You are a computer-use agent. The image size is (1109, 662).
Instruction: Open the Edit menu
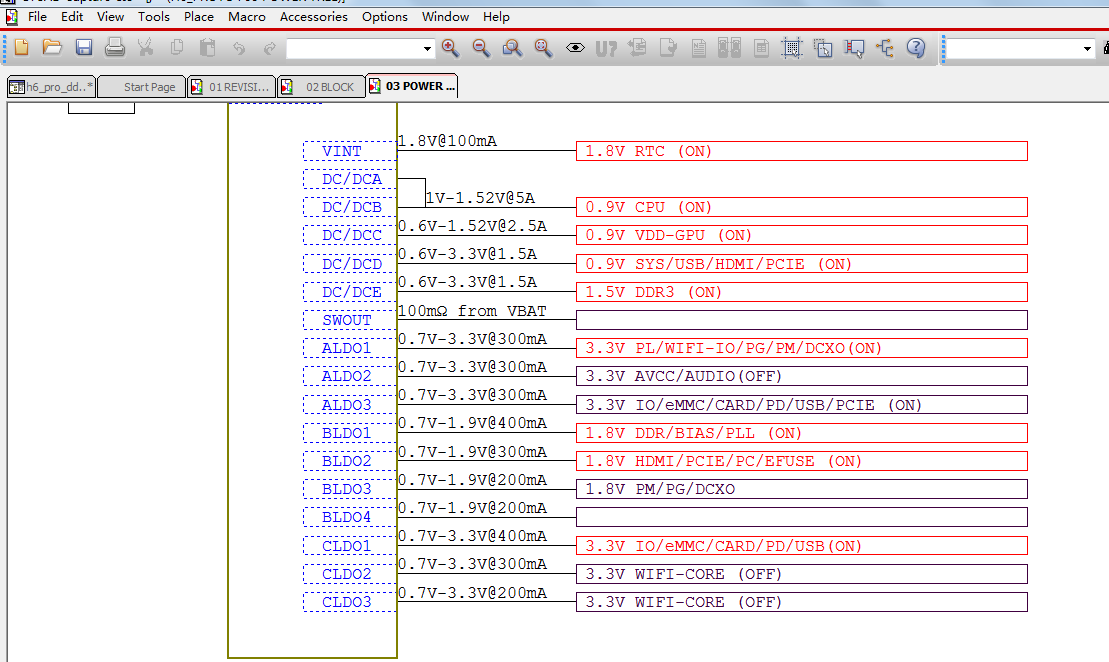pos(71,16)
